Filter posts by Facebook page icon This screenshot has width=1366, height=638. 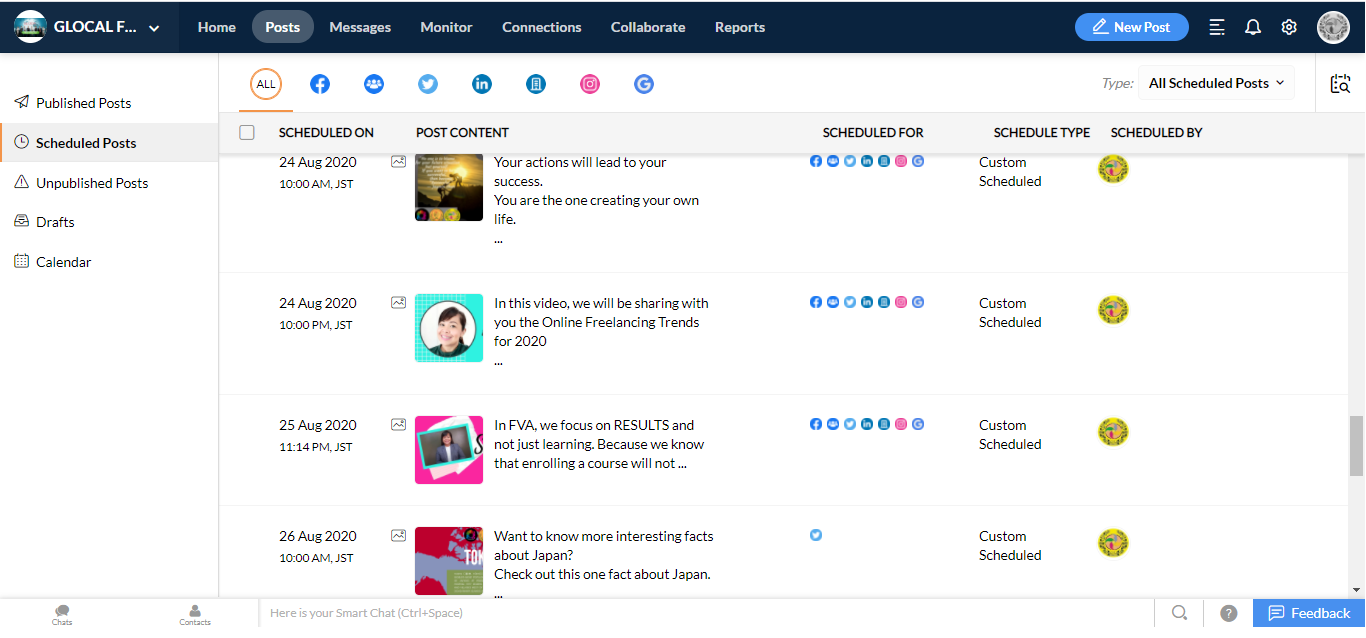click(320, 84)
